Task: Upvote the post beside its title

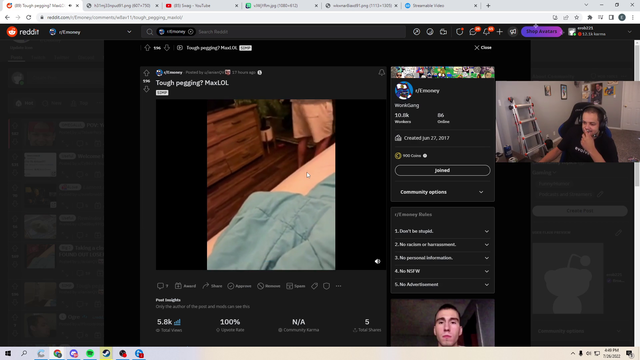Action: [146, 73]
